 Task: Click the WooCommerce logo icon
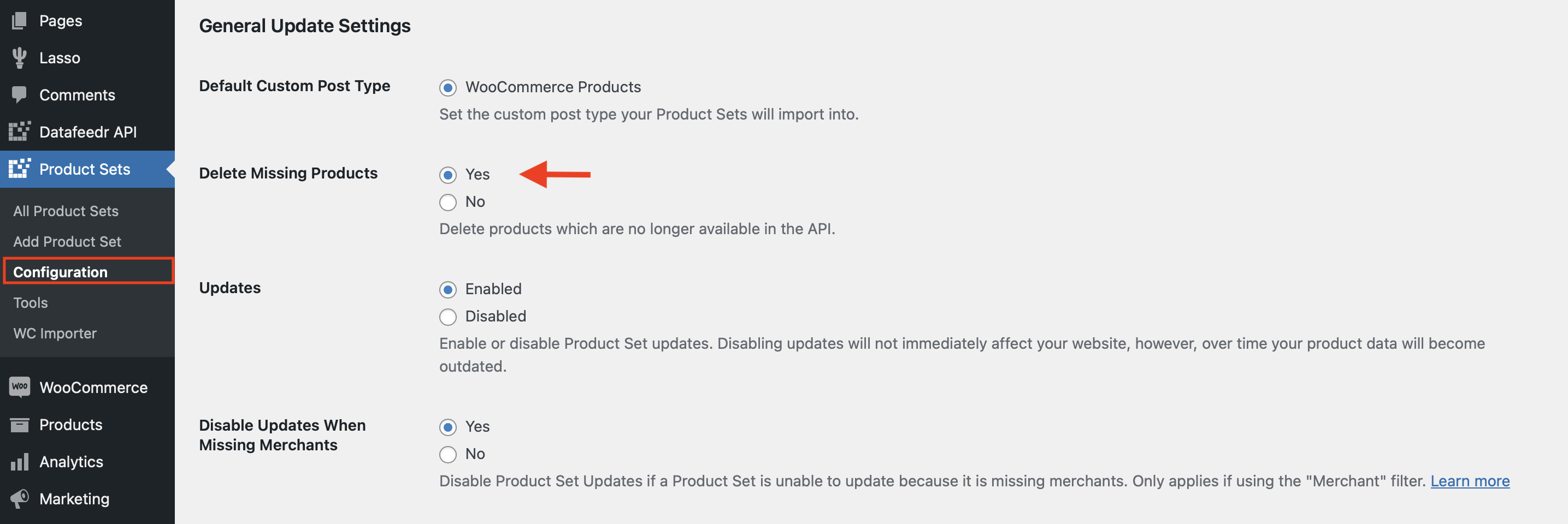(x=20, y=387)
